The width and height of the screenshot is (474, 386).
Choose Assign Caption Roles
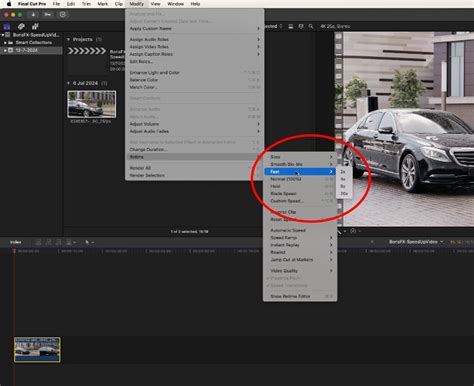point(194,54)
